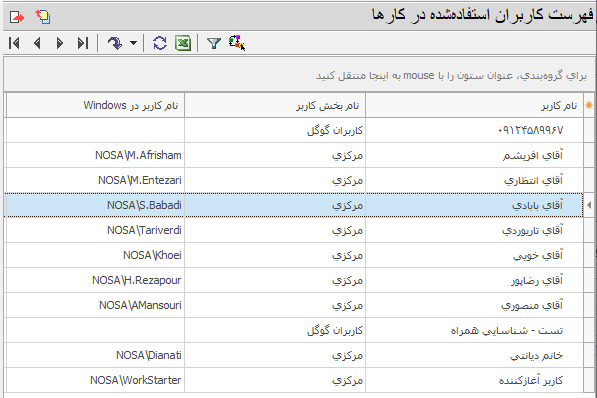
Task: Open the filter funnel tool
Action: click(214, 43)
